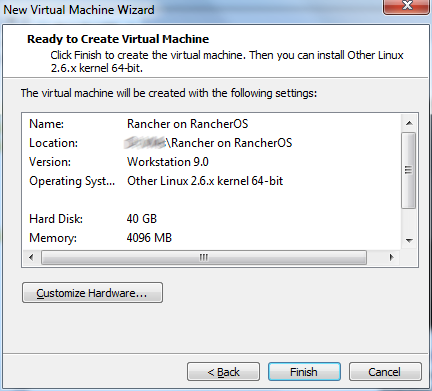Click the settings list scroll-down arrow
432x391 pixels.
pos(409,240)
